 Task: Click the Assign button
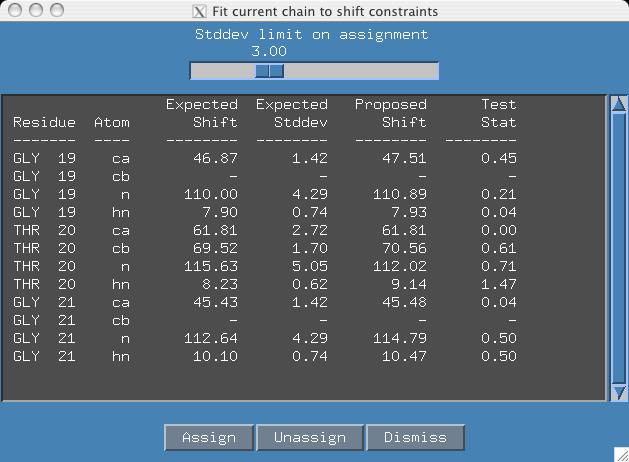point(208,438)
